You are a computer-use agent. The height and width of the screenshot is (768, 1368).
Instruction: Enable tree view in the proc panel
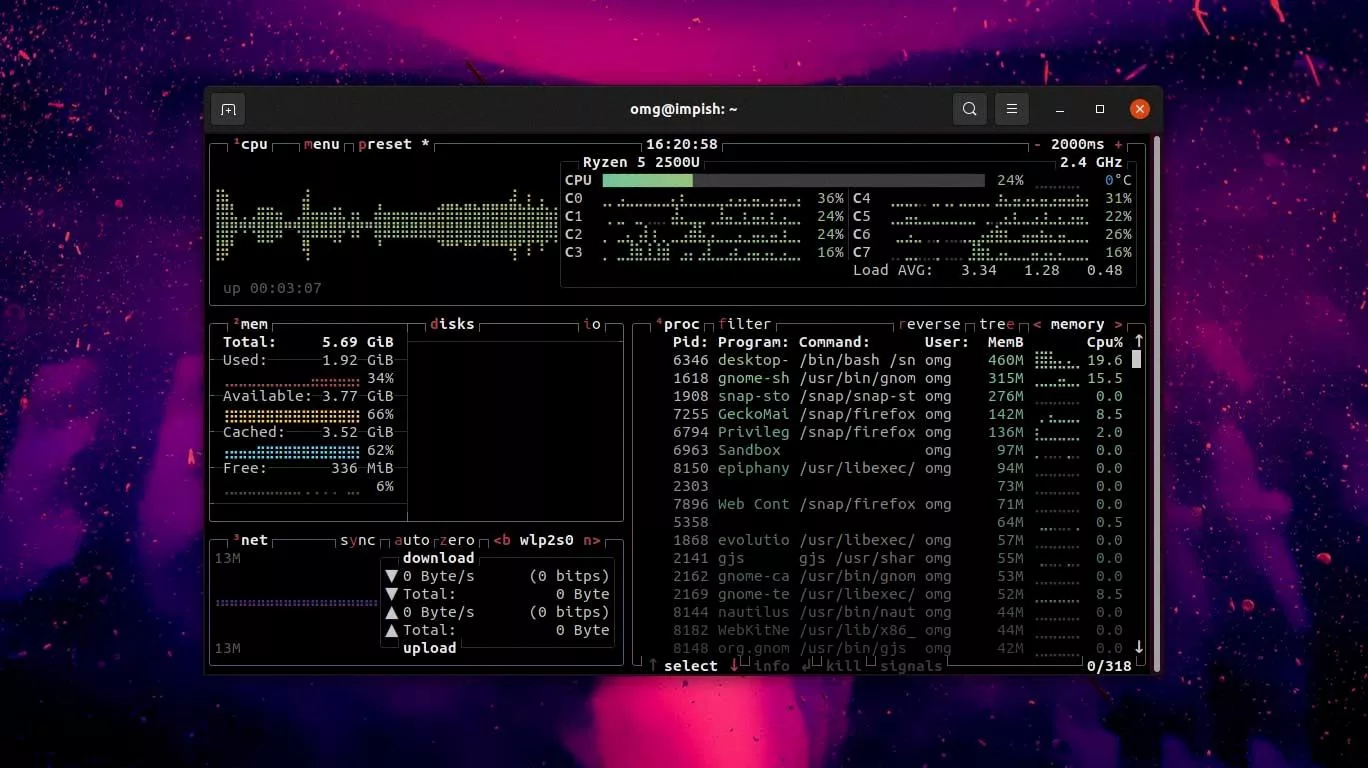pyautogui.click(x=994, y=324)
